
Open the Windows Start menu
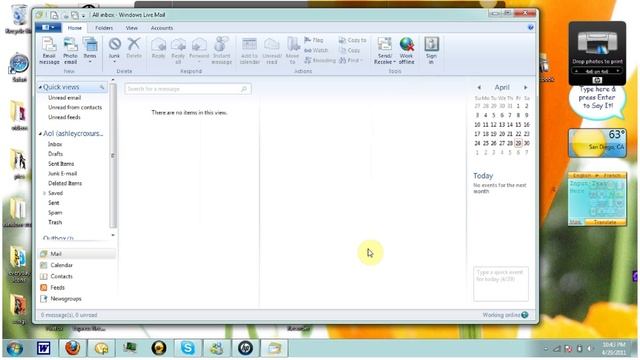point(15,348)
